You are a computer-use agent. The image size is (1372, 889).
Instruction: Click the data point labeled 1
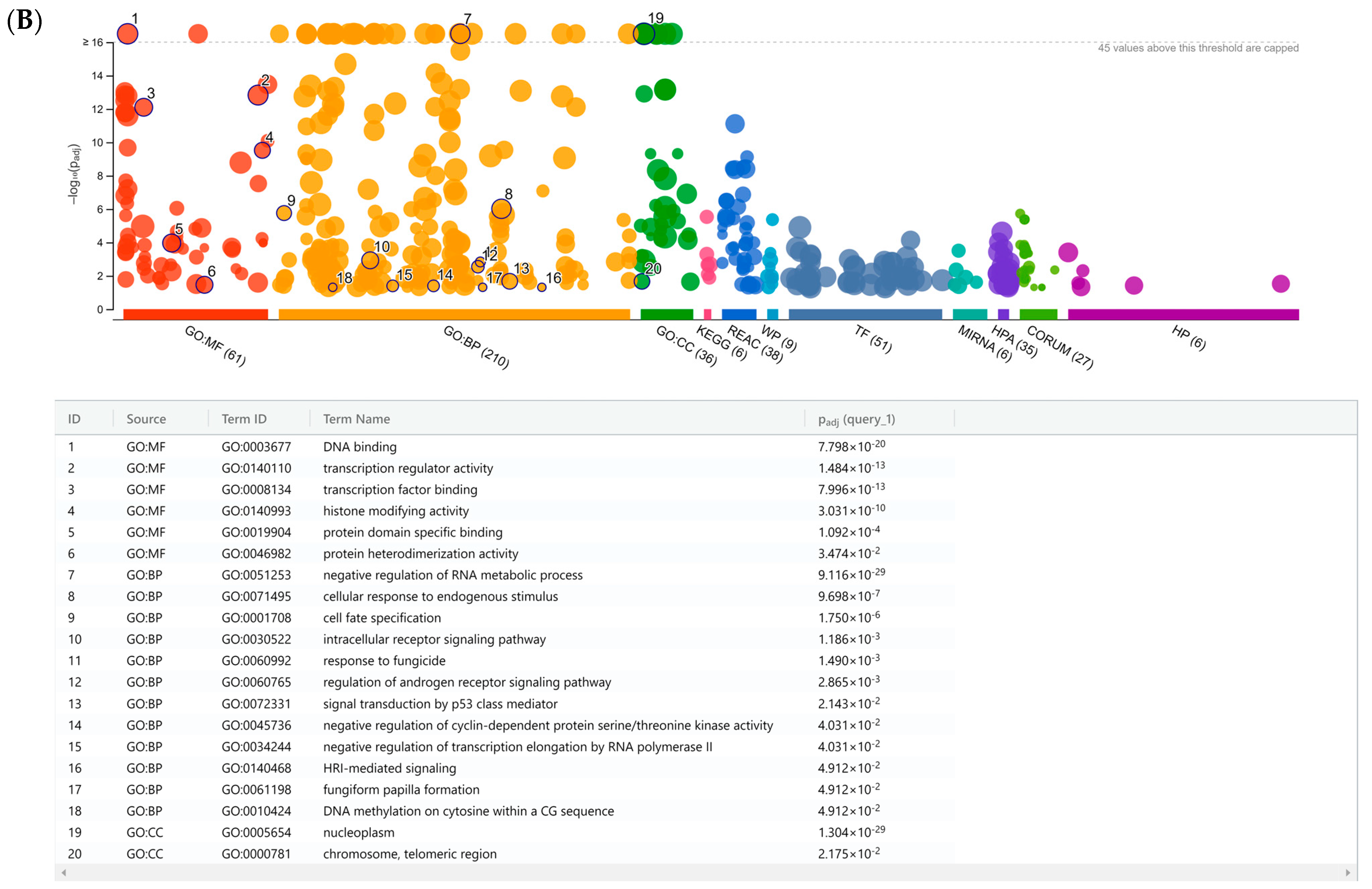pyautogui.click(x=127, y=34)
